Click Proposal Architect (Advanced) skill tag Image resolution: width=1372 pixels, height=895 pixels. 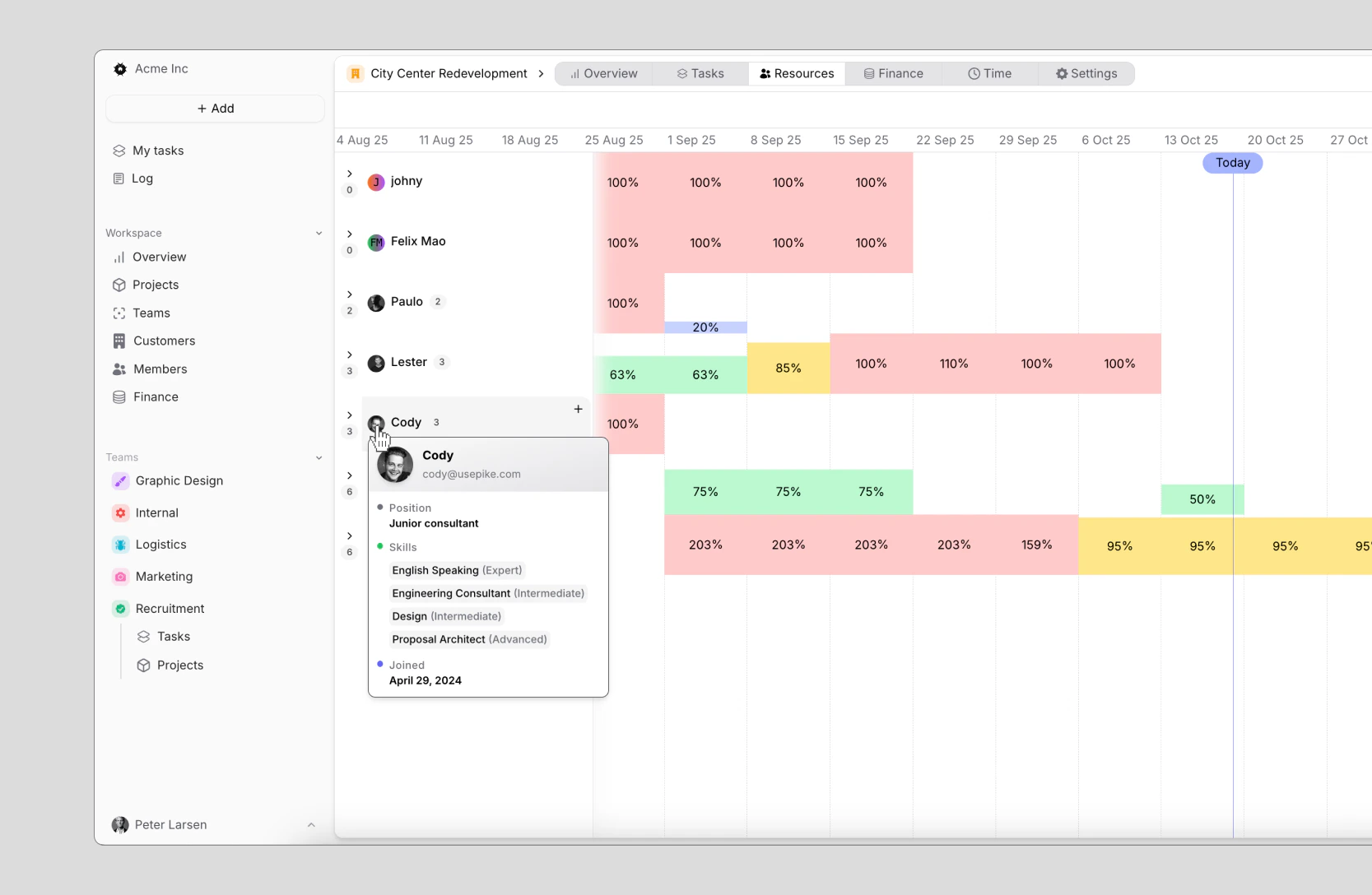469,639
